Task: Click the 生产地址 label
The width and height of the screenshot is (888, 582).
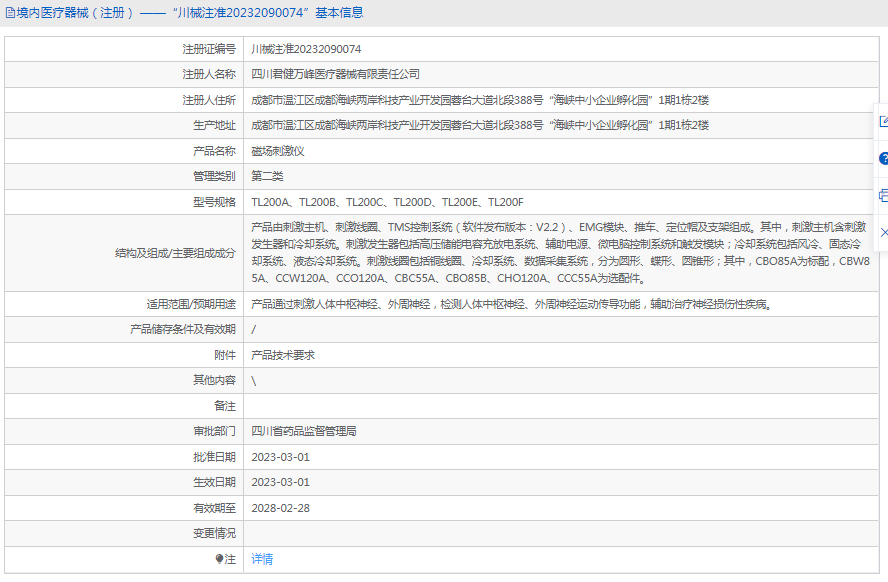Action: (214, 125)
